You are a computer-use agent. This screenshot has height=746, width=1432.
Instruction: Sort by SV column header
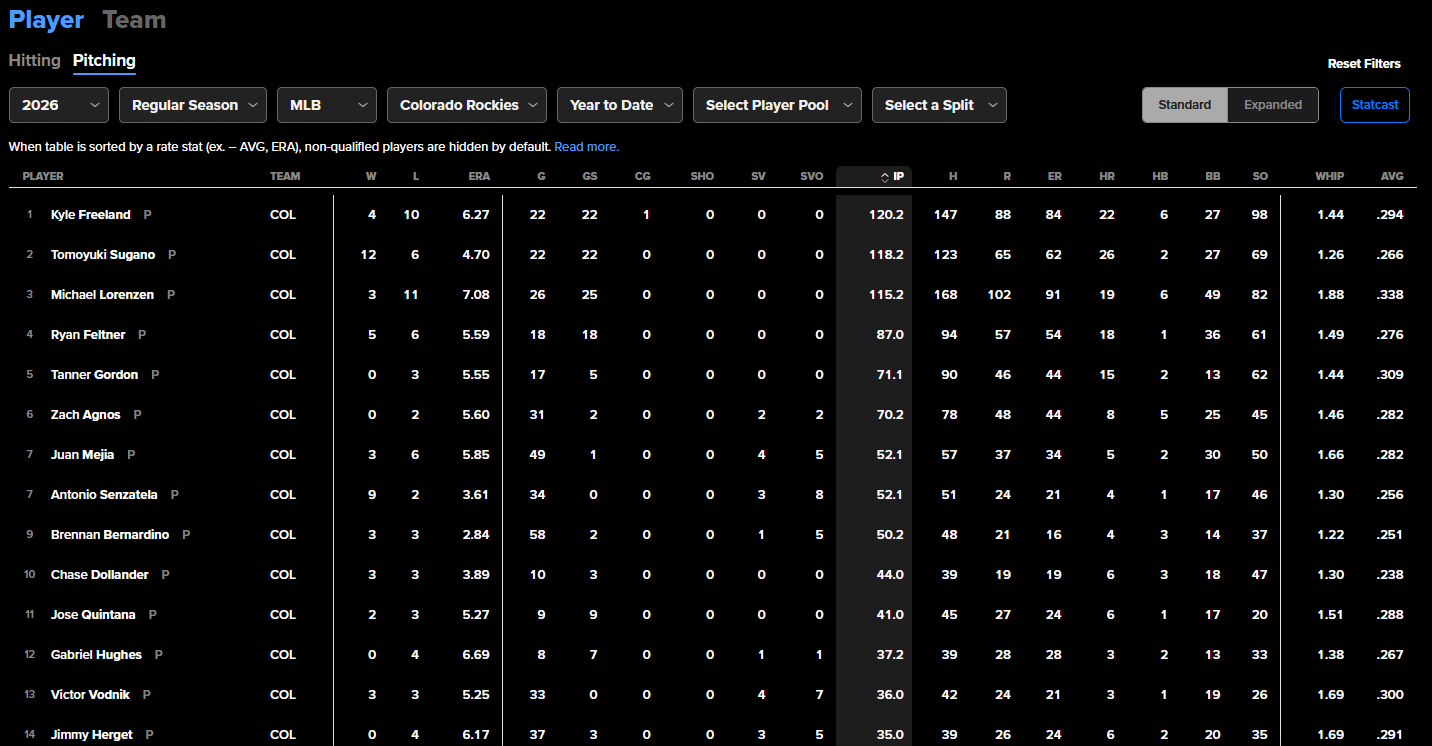point(758,177)
